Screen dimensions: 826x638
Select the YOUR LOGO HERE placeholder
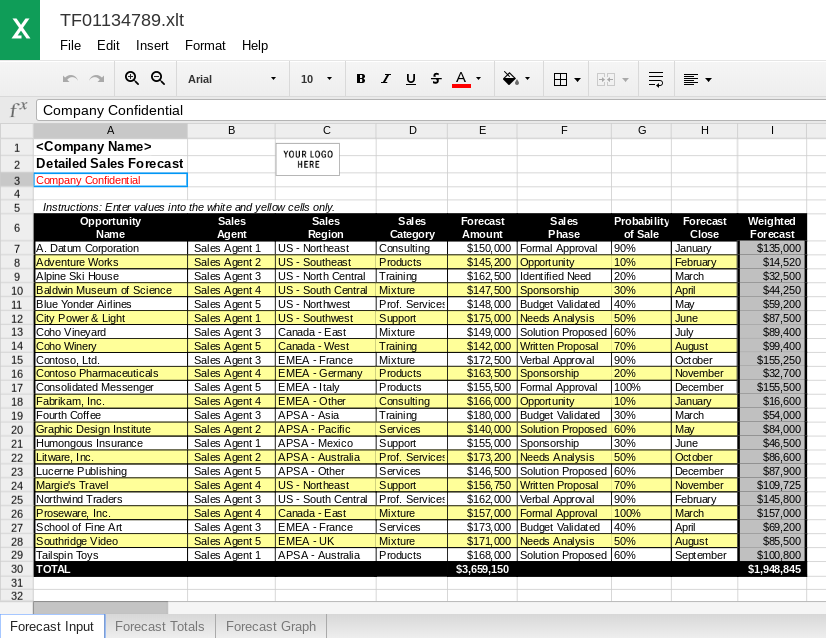click(x=308, y=159)
